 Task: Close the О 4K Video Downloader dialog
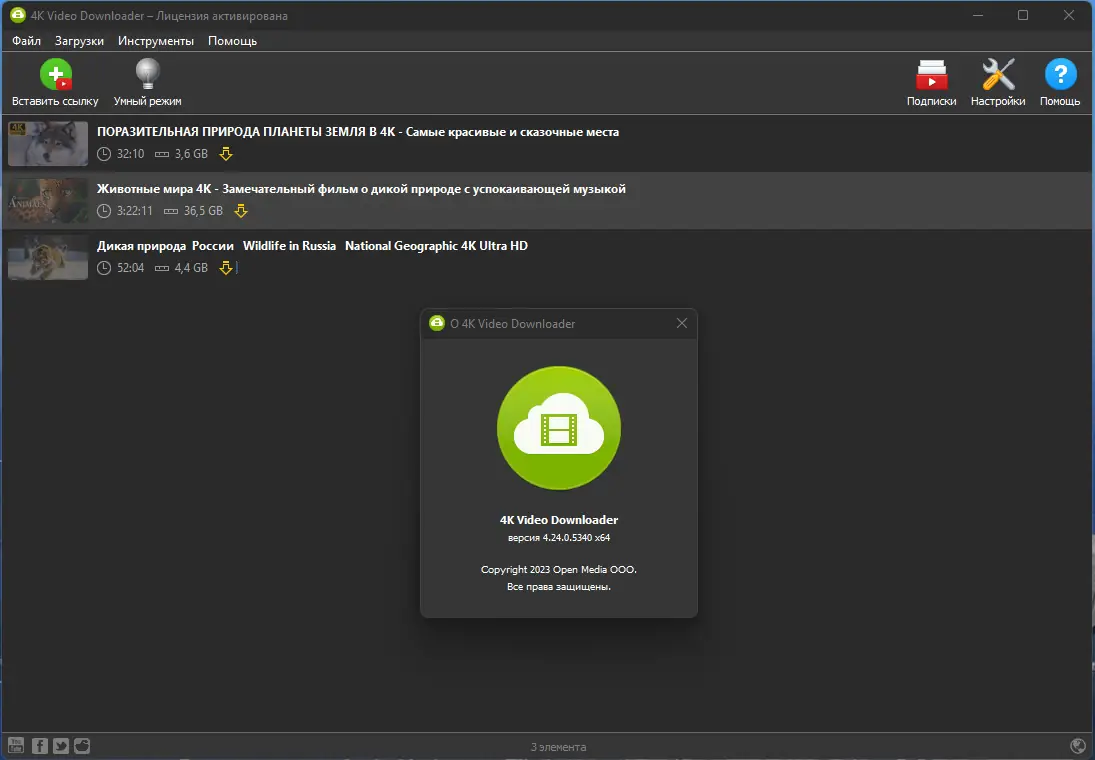coord(682,323)
